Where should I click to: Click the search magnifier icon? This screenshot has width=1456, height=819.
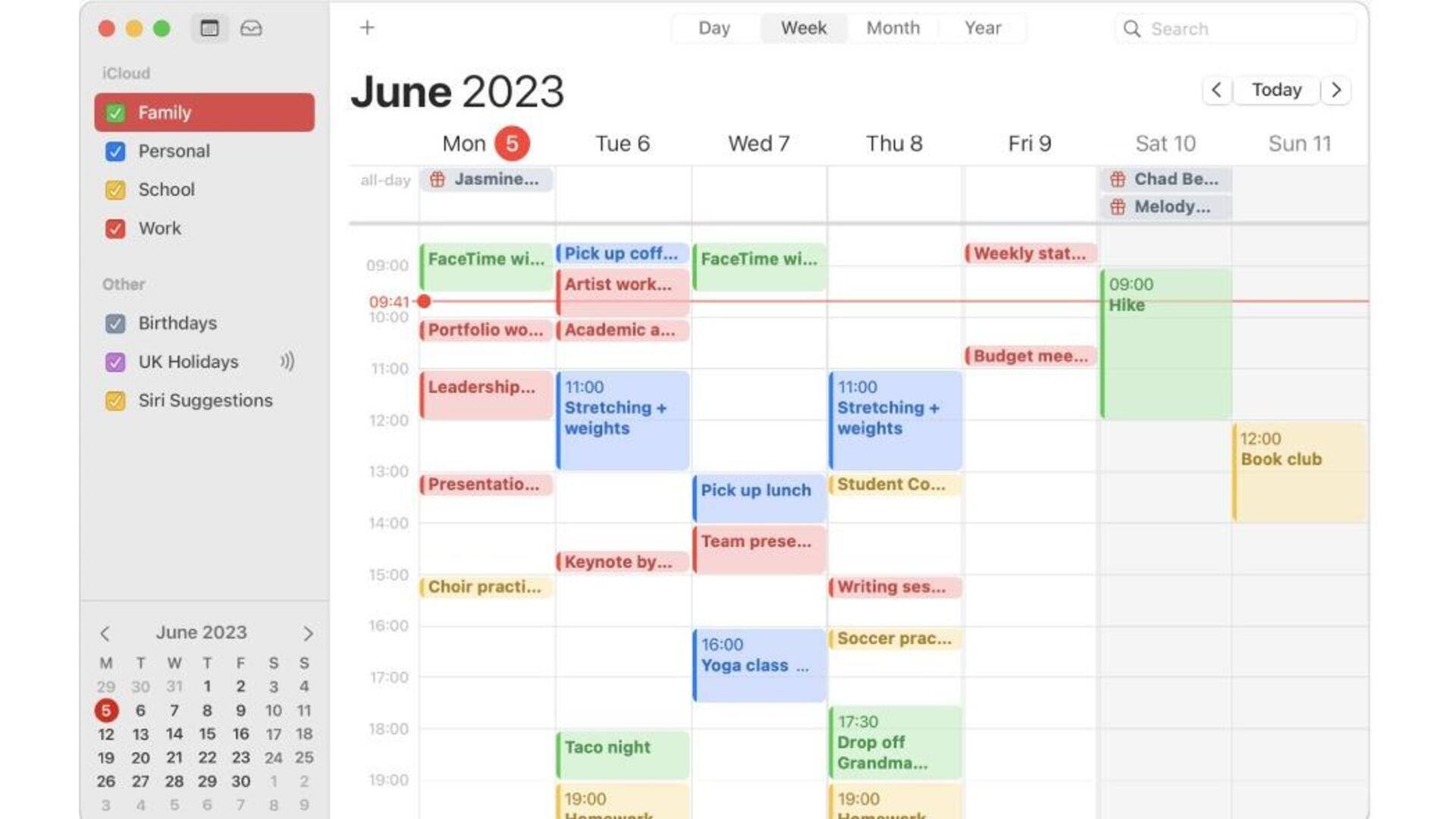[1133, 28]
